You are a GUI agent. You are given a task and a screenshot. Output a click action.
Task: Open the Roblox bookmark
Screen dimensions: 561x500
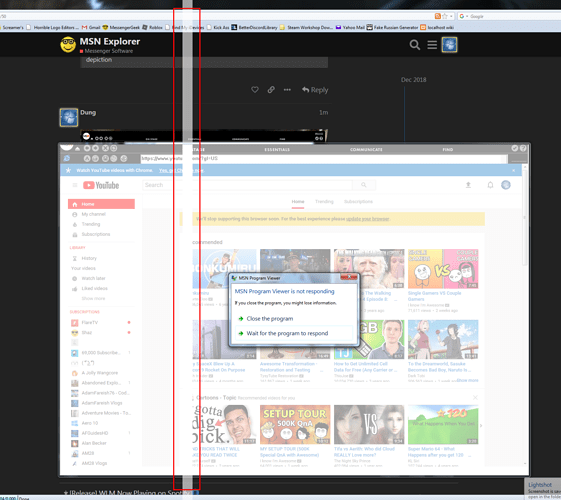(152, 28)
